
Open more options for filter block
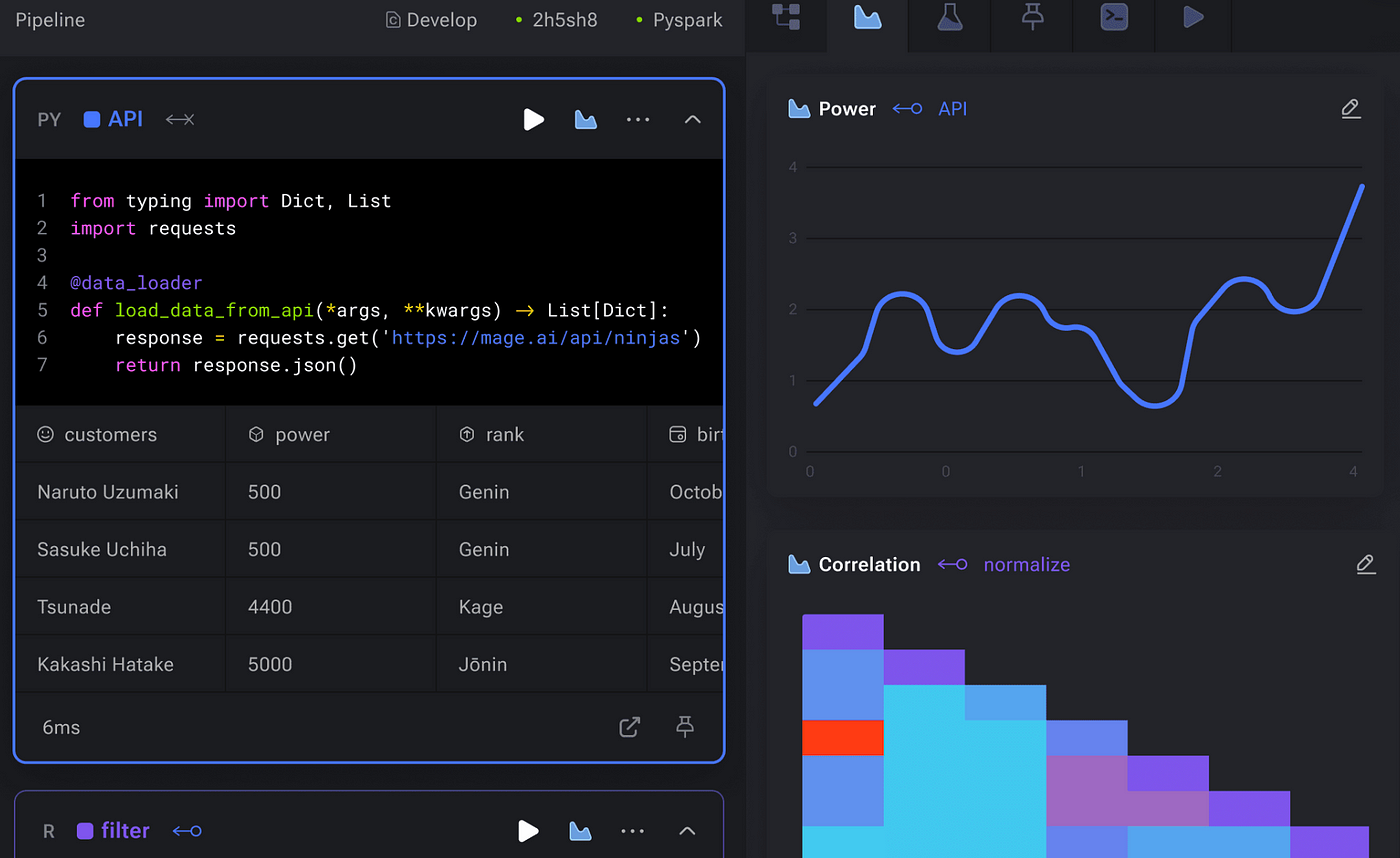632,831
